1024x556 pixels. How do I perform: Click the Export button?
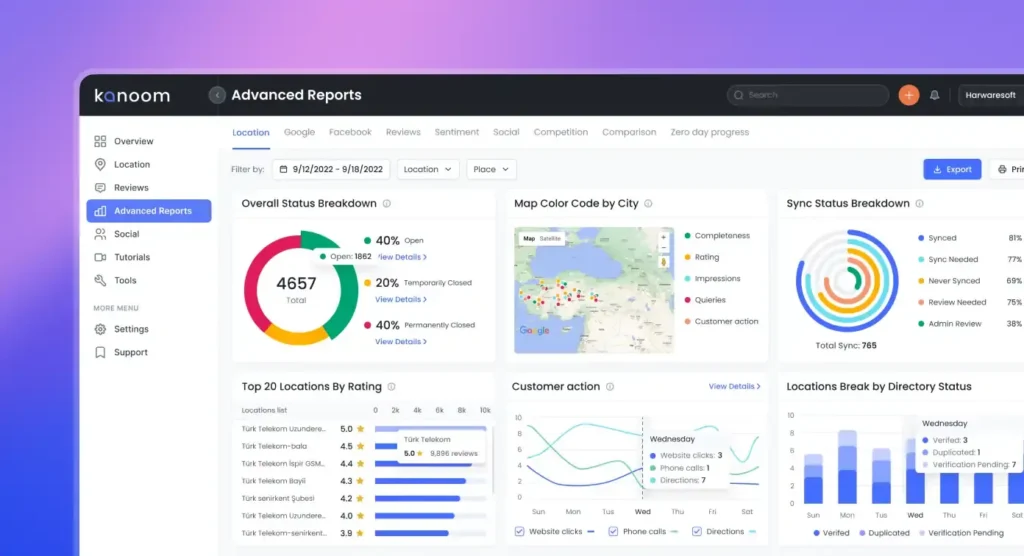[x=951, y=170]
